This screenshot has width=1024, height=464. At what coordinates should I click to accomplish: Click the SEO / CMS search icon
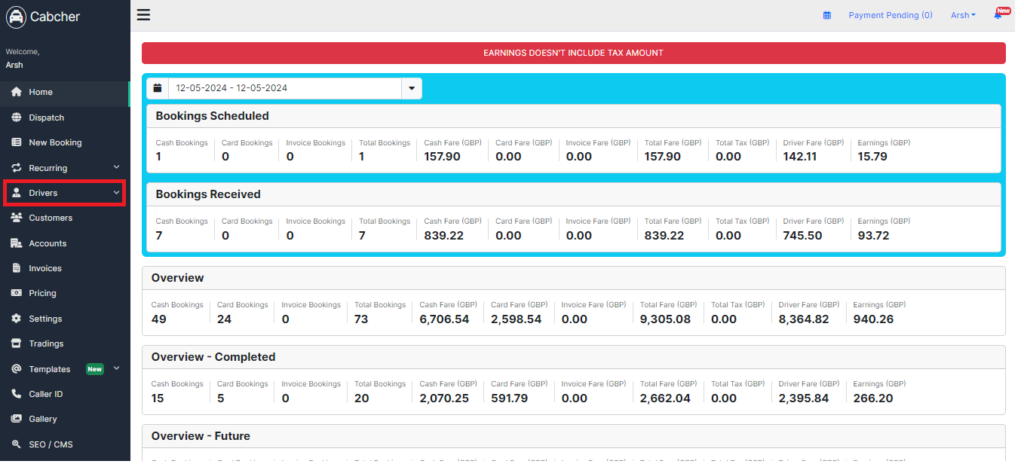pos(17,444)
